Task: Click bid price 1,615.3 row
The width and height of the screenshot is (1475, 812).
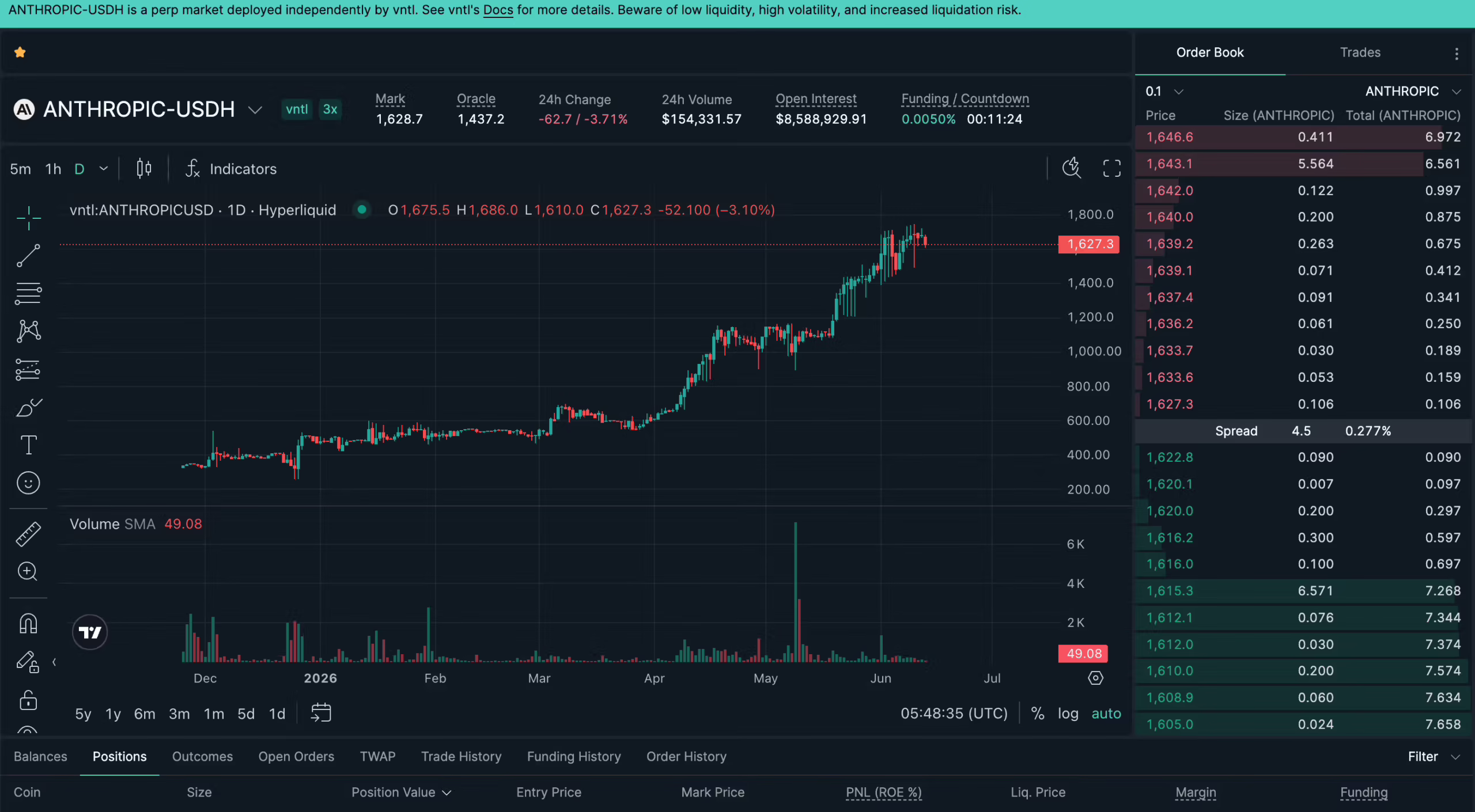Action: [x=1303, y=591]
